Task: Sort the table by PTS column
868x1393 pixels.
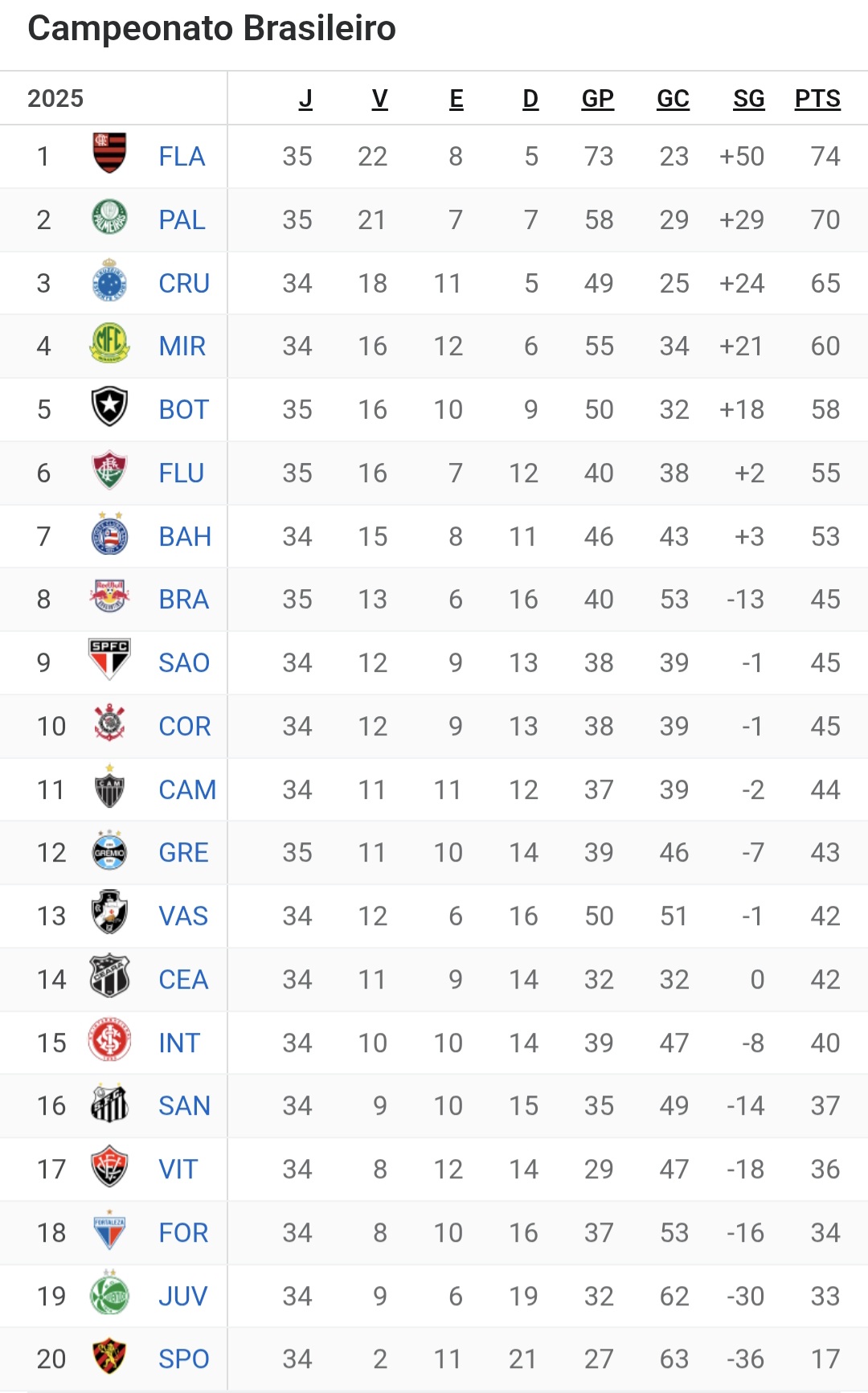Action: click(x=817, y=98)
